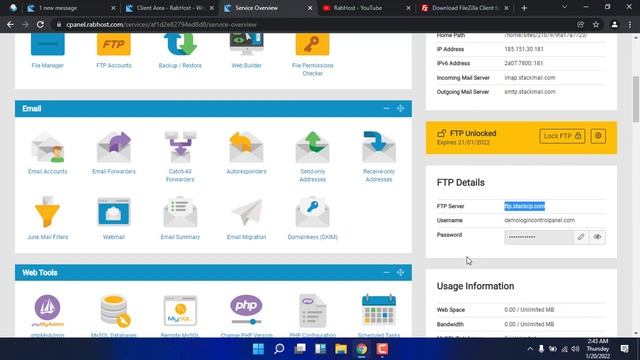Open Email Migration
Image resolution: width=640 pixels, height=360 pixels.
pyautogui.click(x=246, y=218)
